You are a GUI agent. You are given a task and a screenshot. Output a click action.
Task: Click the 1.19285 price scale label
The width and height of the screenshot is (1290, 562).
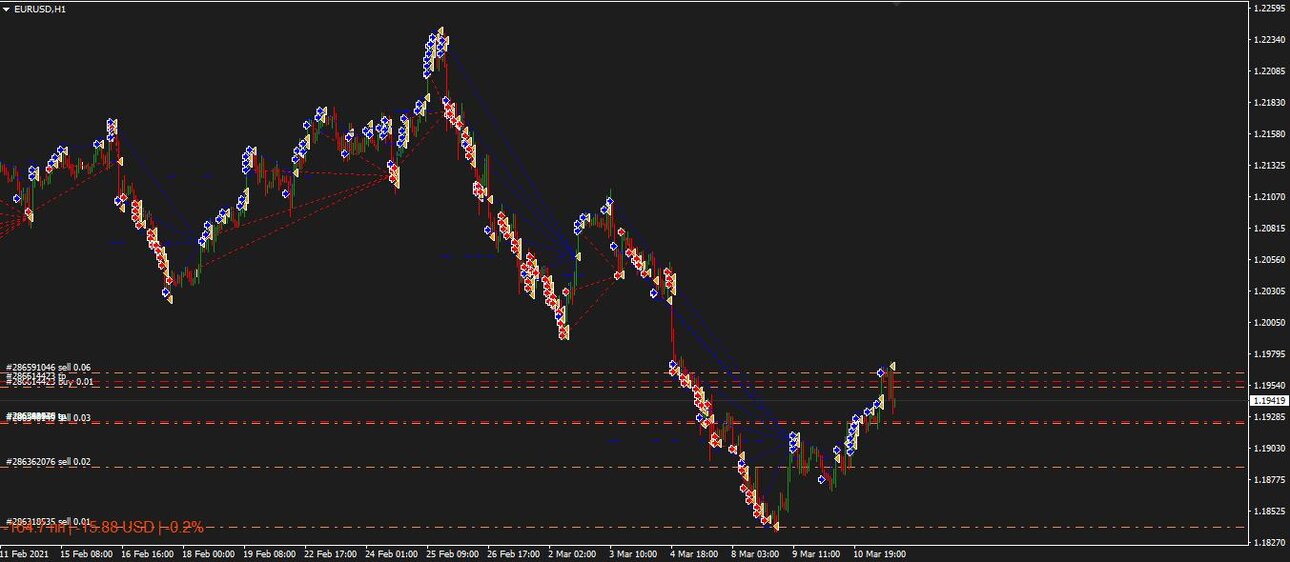[x=1269, y=417]
